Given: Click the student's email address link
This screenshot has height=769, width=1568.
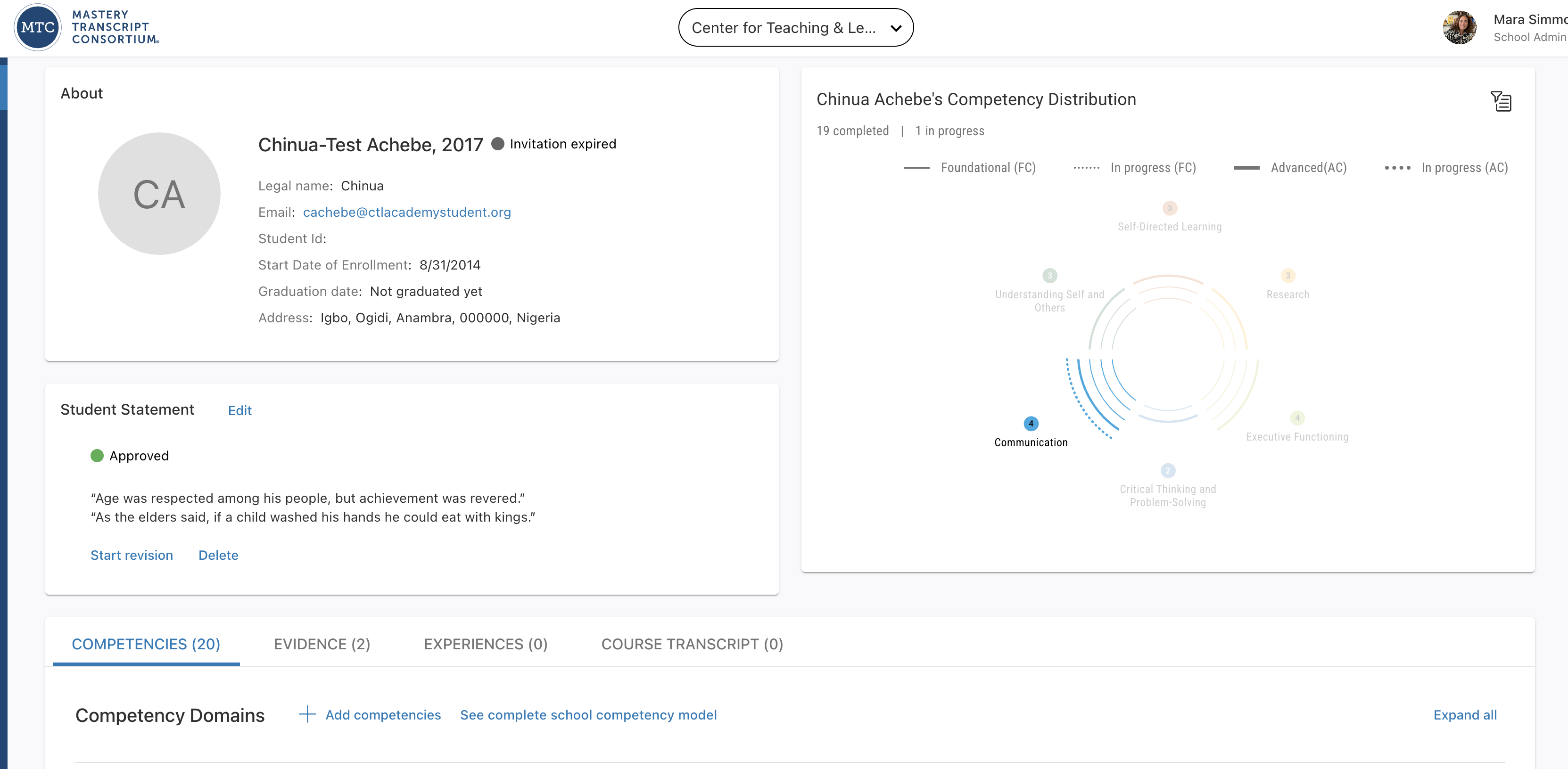Looking at the screenshot, I should click(406, 213).
